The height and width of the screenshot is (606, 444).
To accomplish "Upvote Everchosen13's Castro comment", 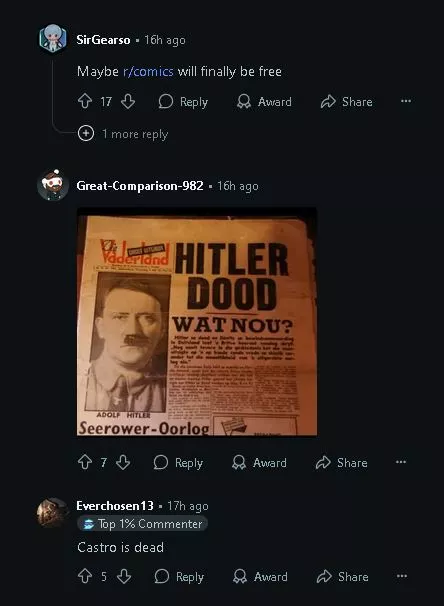I will point(85,576).
